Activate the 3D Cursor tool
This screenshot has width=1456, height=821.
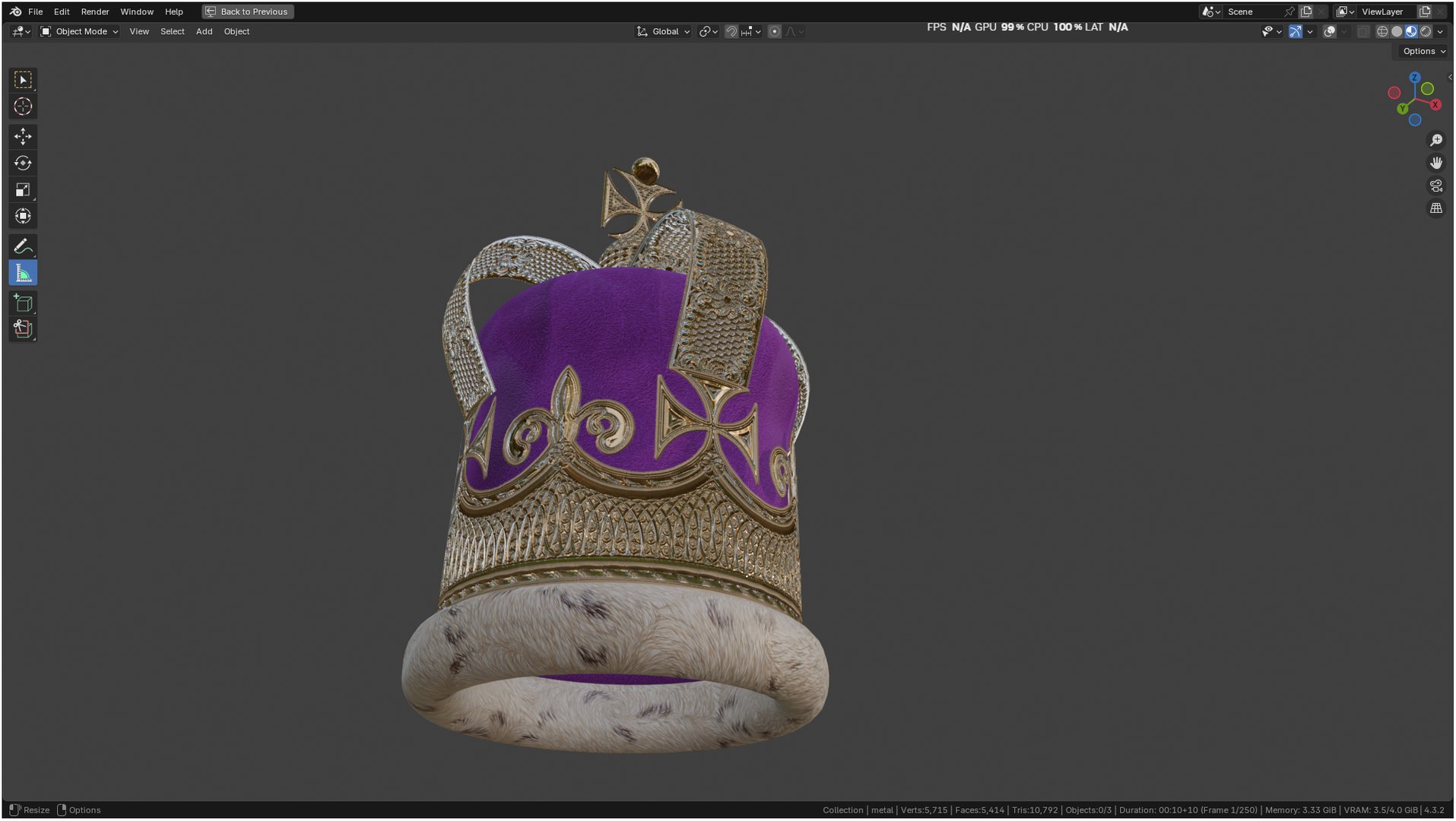pyautogui.click(x=23, y=106)
